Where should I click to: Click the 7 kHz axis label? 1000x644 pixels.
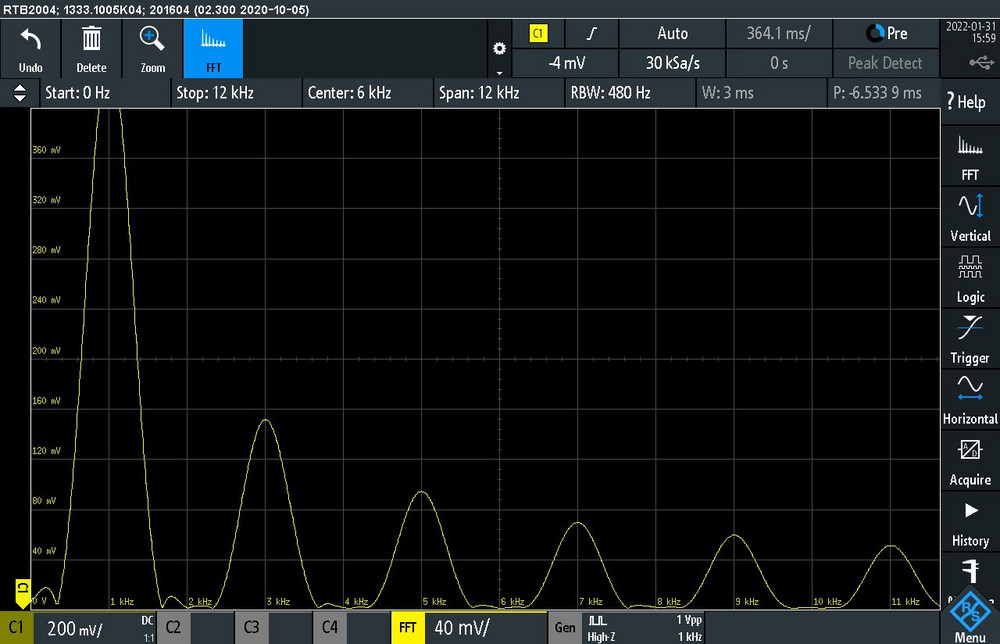click(x=591, y=601)
